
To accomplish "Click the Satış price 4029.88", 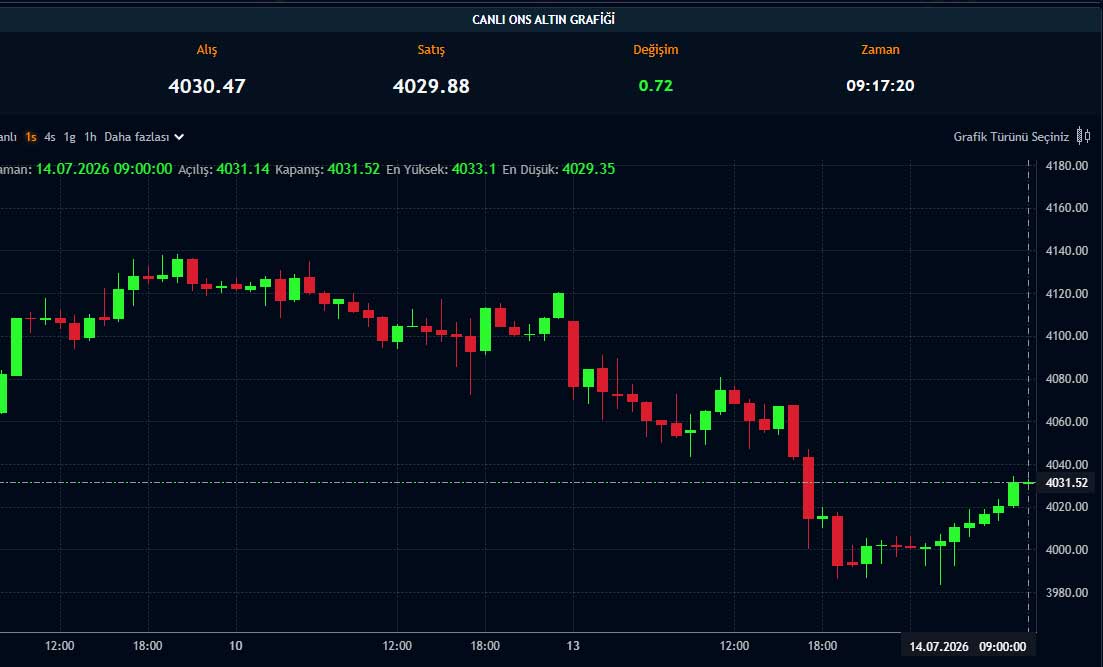I will pos(431,86).
